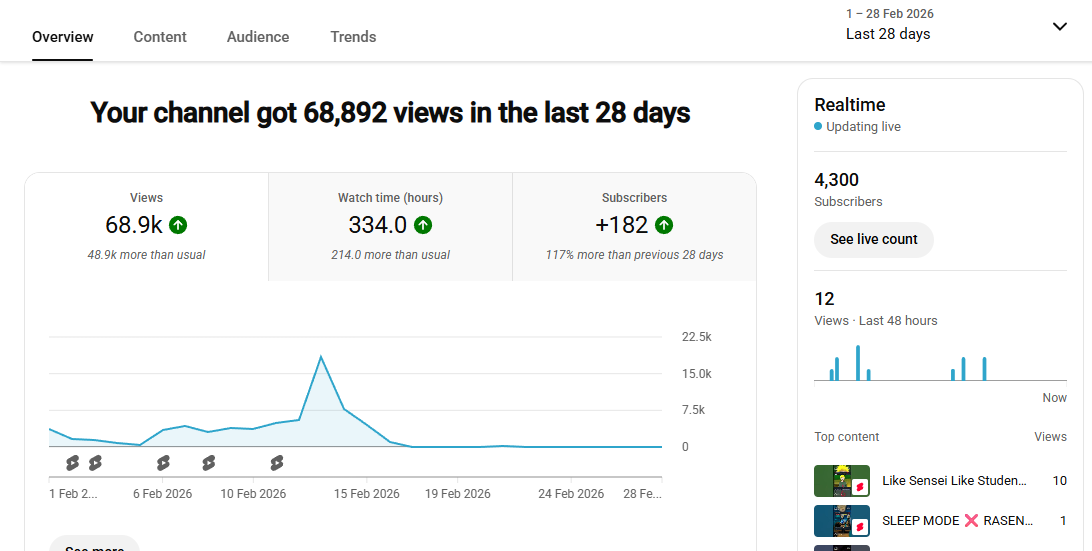Show the Subscribers metric card

click(634, 227)
